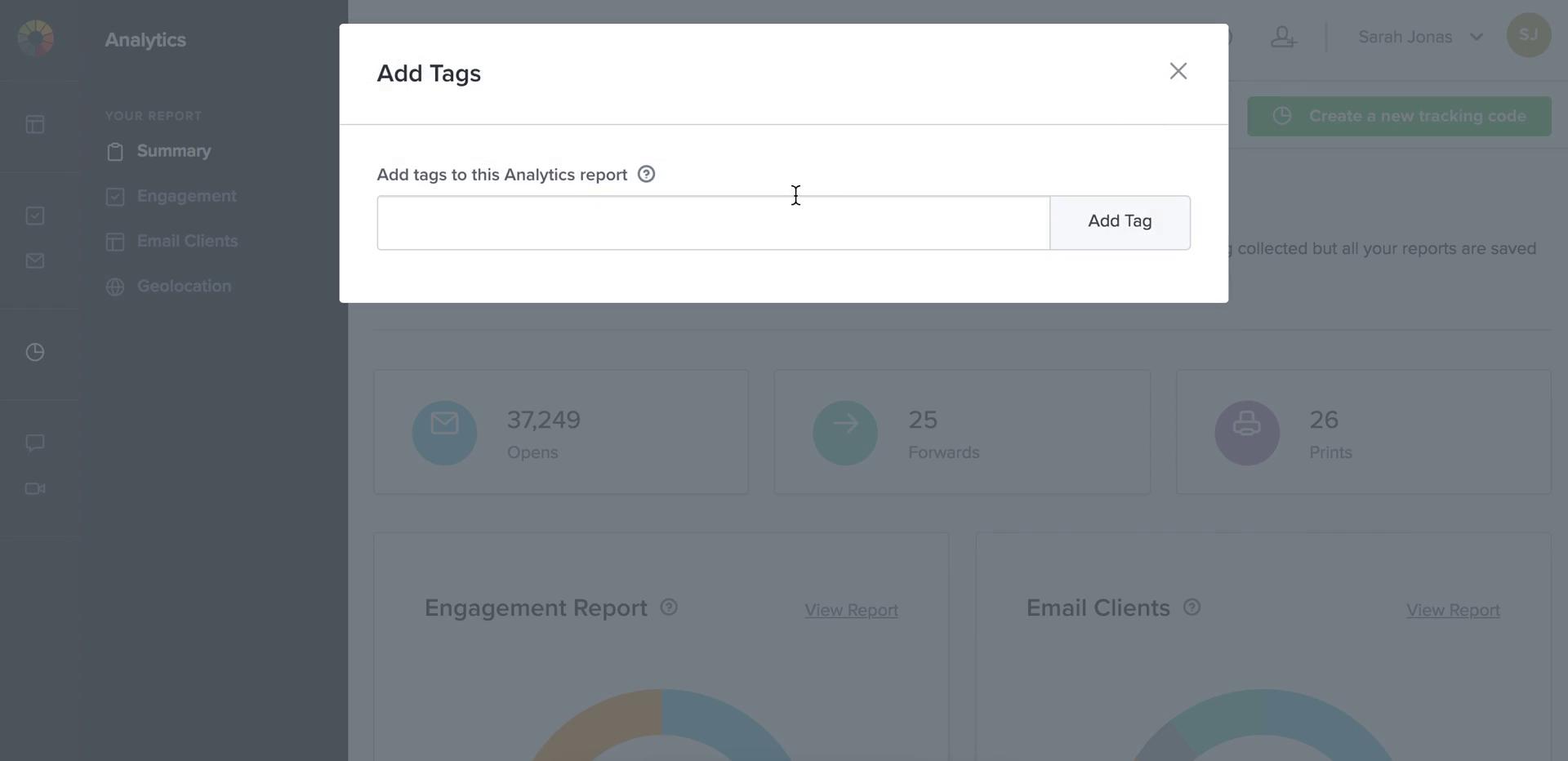1568x761 pixels.
Task: Select the video camera icon in sidebar
Action: point(34,488)
